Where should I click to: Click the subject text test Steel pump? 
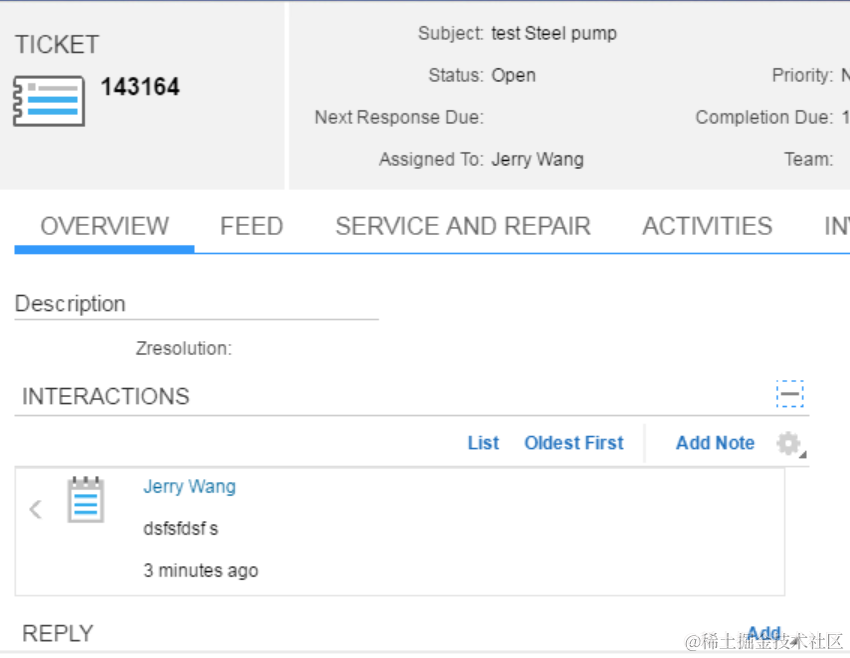click(x=554, y=34)
